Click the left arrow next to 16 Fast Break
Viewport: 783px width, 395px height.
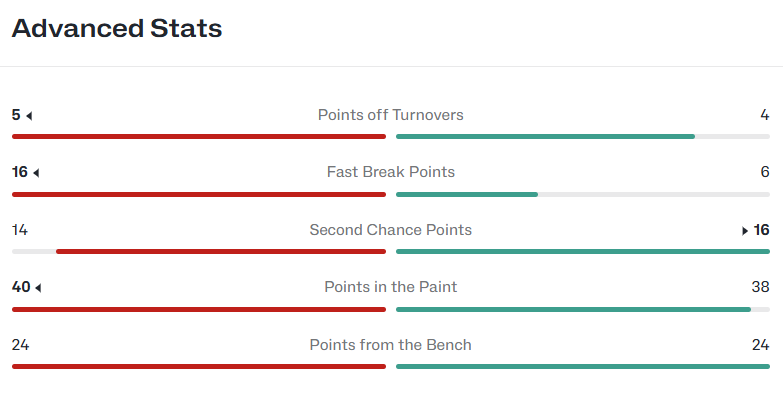[36, 173]
